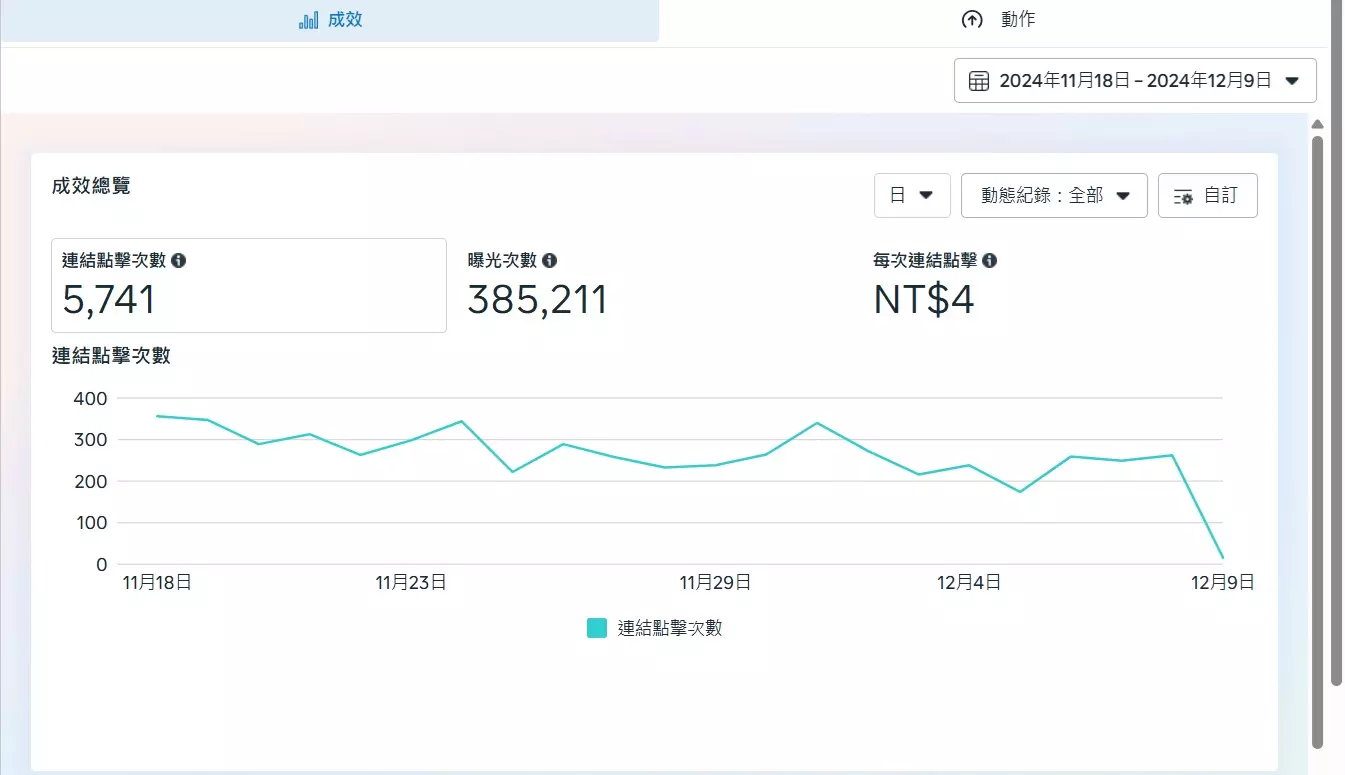This screenshot has width=1345, height=775.
Task: Open the date range dropdown arrow
Action: [x=1292, y=81]
